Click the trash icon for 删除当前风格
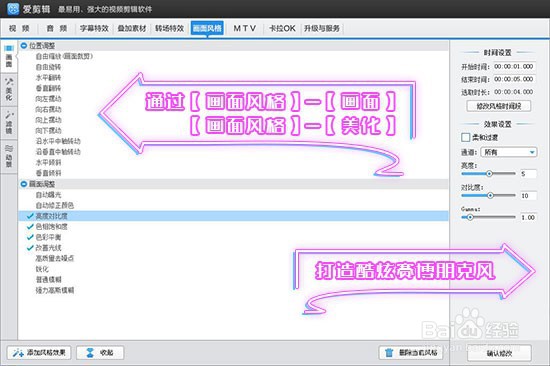This screenshot has width=550, height=366. (x=389, y=352)
